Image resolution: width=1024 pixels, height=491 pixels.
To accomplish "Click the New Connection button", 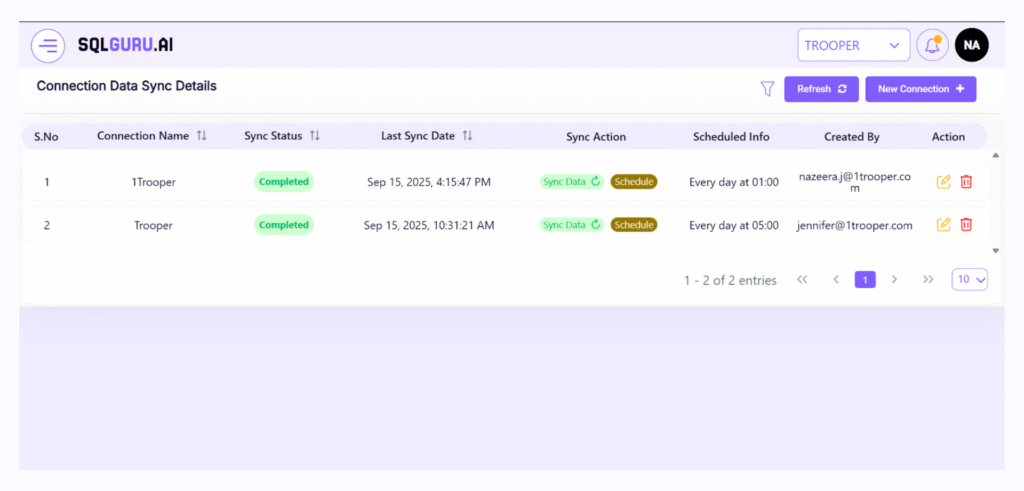I will (x=920, y=89).
